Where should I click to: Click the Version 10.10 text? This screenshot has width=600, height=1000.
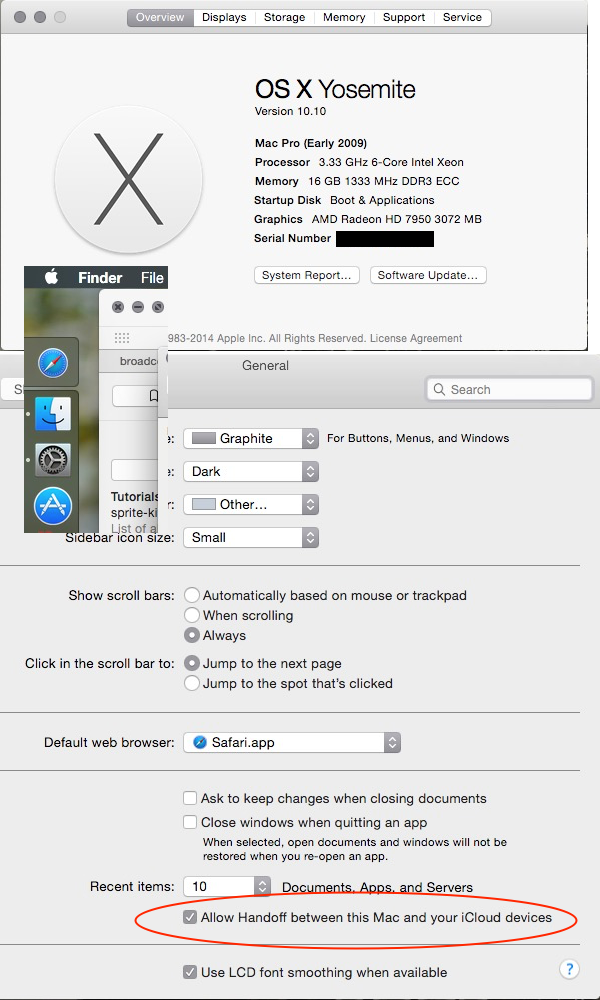290,111
